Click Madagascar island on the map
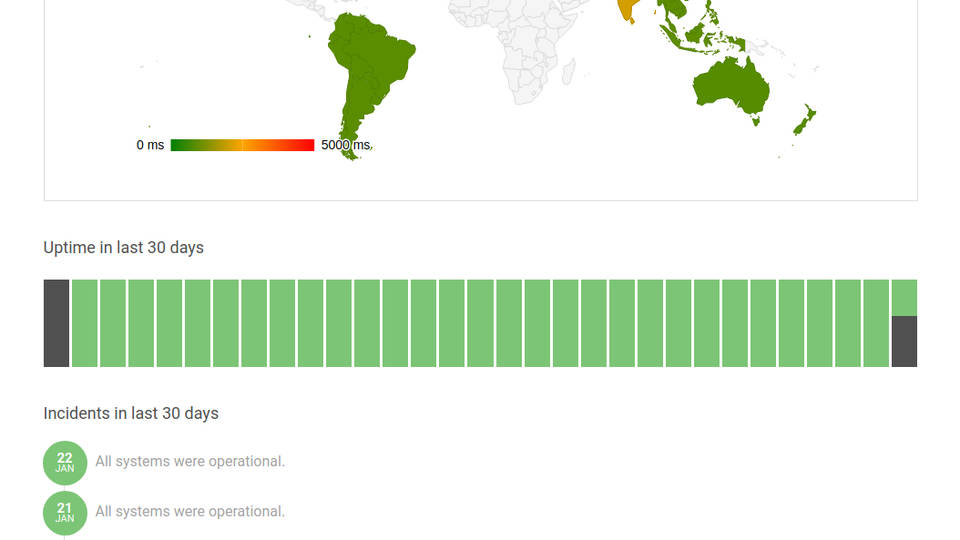 click(x=569, y=70)
